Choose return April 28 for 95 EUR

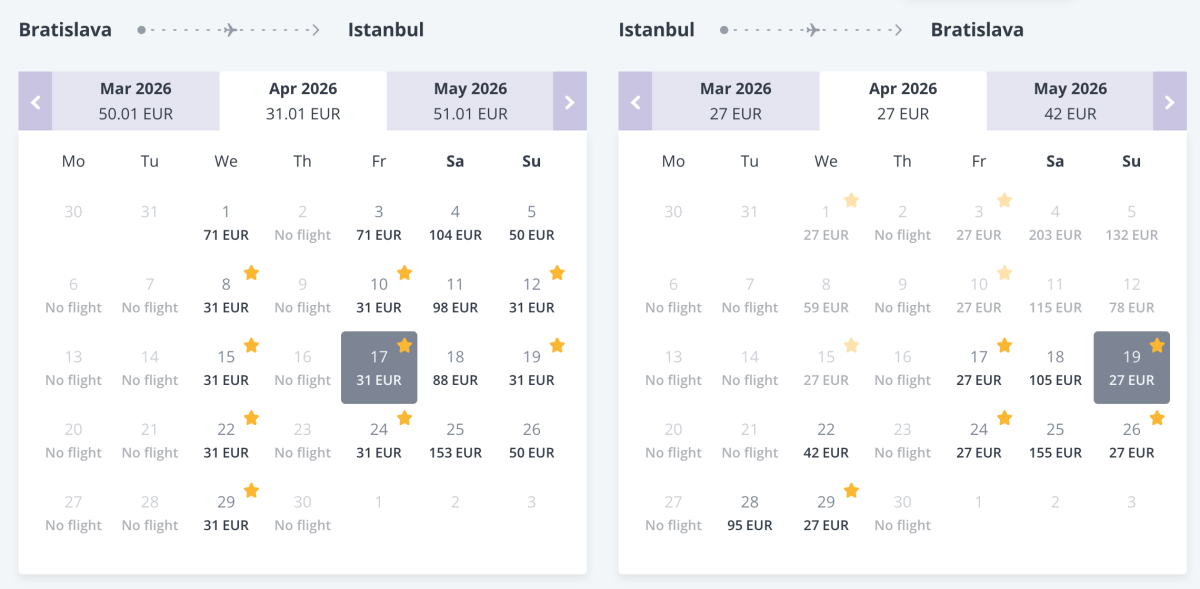(749, 513)
